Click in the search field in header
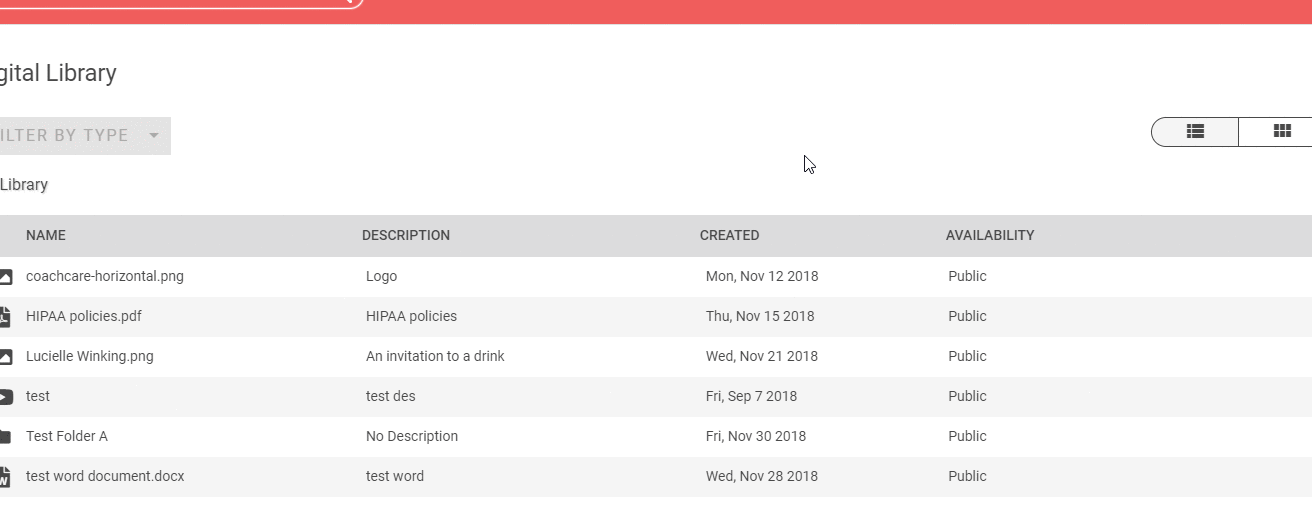1312x522 pixels. coord(170,2)
